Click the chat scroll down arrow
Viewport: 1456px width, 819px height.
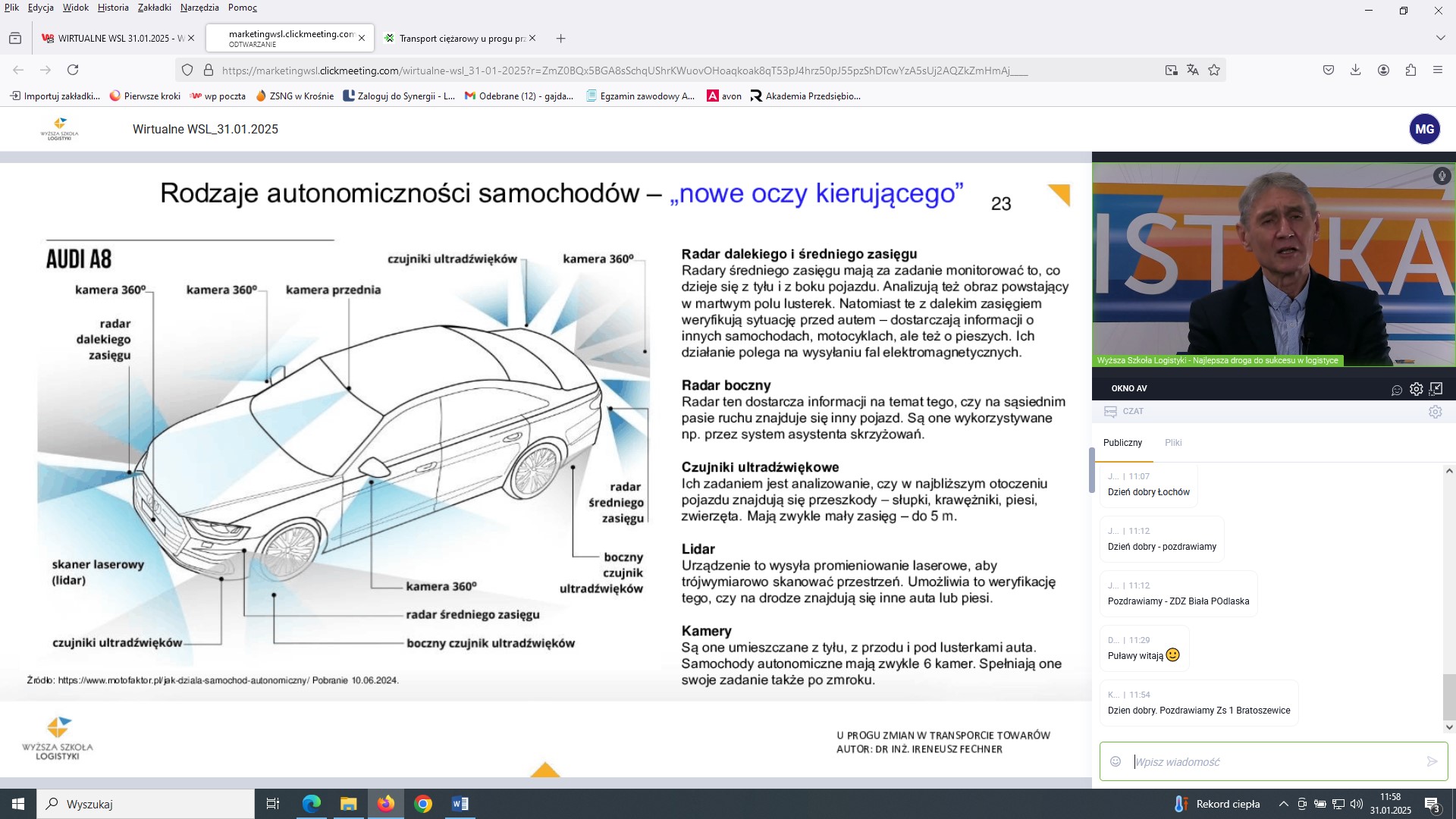(x=1449, y=727)
